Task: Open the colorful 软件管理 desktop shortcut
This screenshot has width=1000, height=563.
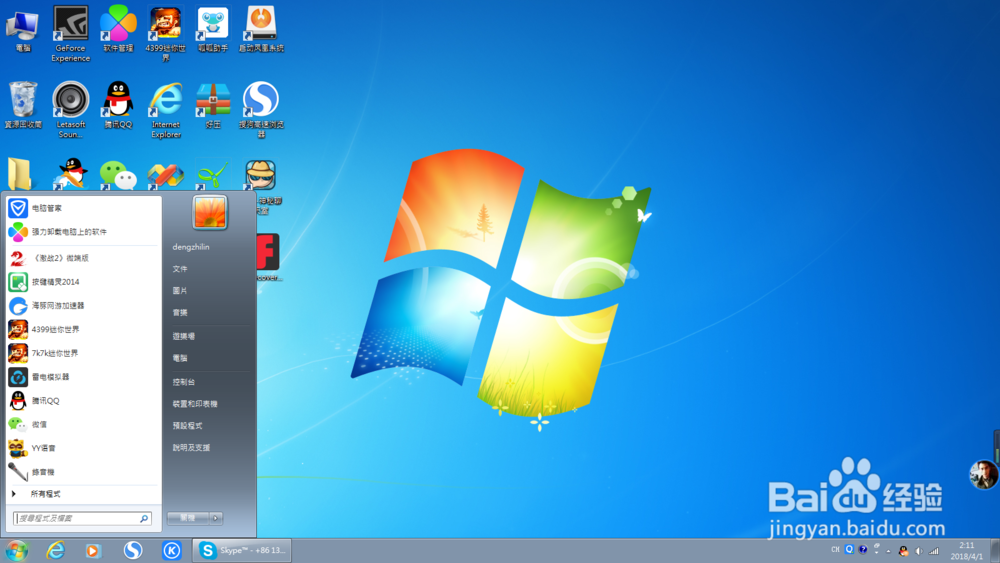Action: click(118, 29)
